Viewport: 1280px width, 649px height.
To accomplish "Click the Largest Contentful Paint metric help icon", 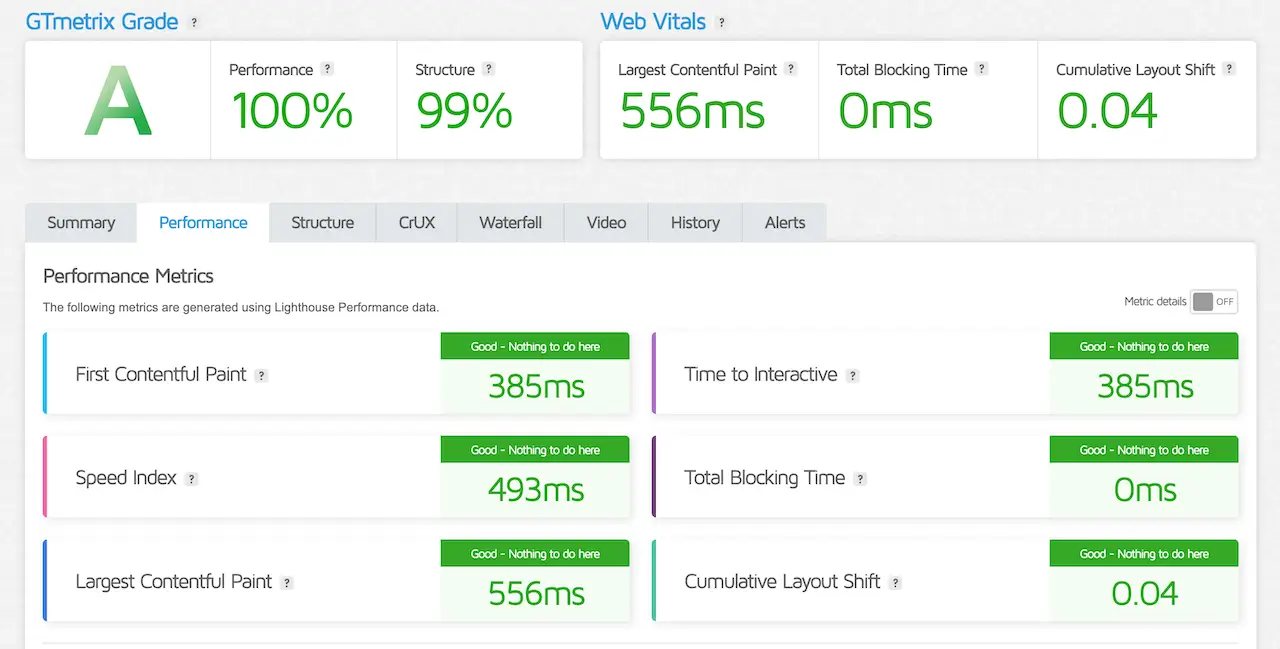I will coord(287,583).
